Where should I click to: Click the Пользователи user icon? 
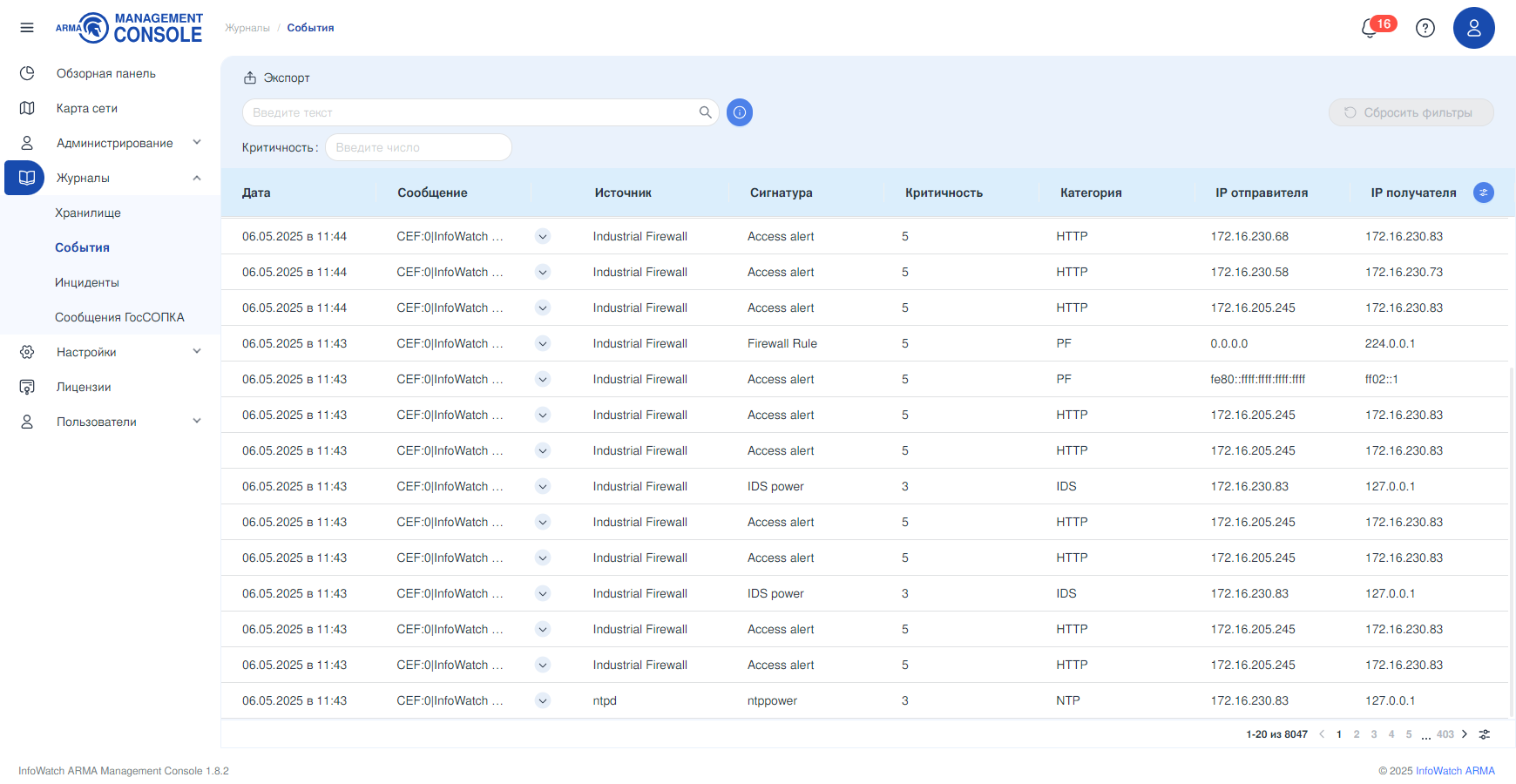pos(27,422)
